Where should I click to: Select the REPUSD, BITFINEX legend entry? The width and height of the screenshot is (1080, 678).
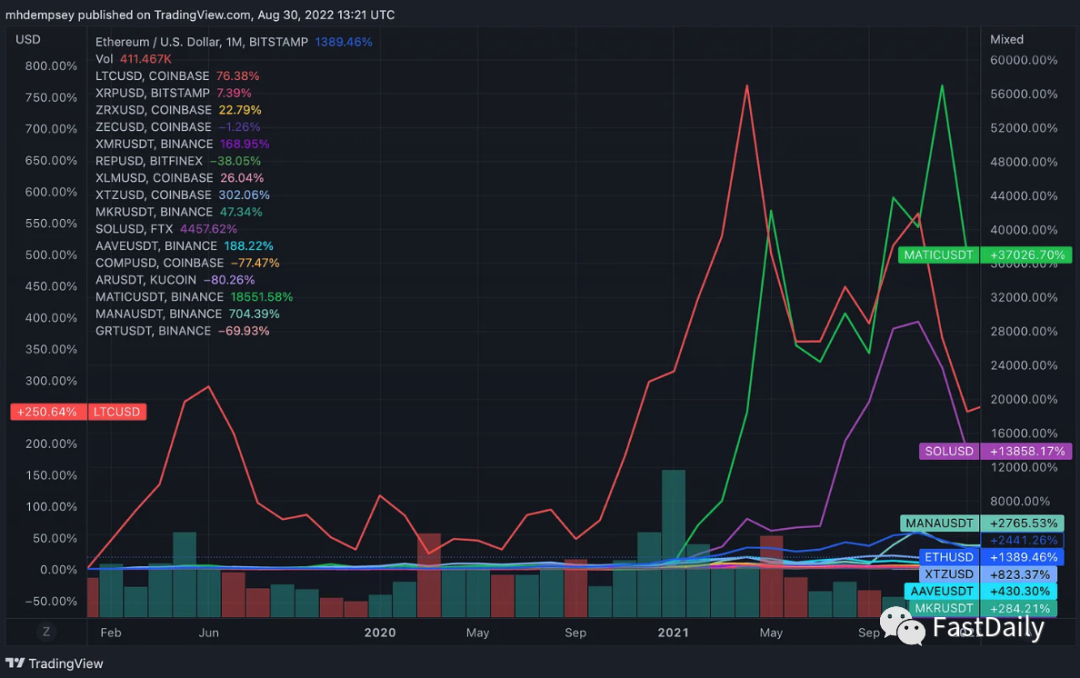pyautogui.click(x=178, y=161)
